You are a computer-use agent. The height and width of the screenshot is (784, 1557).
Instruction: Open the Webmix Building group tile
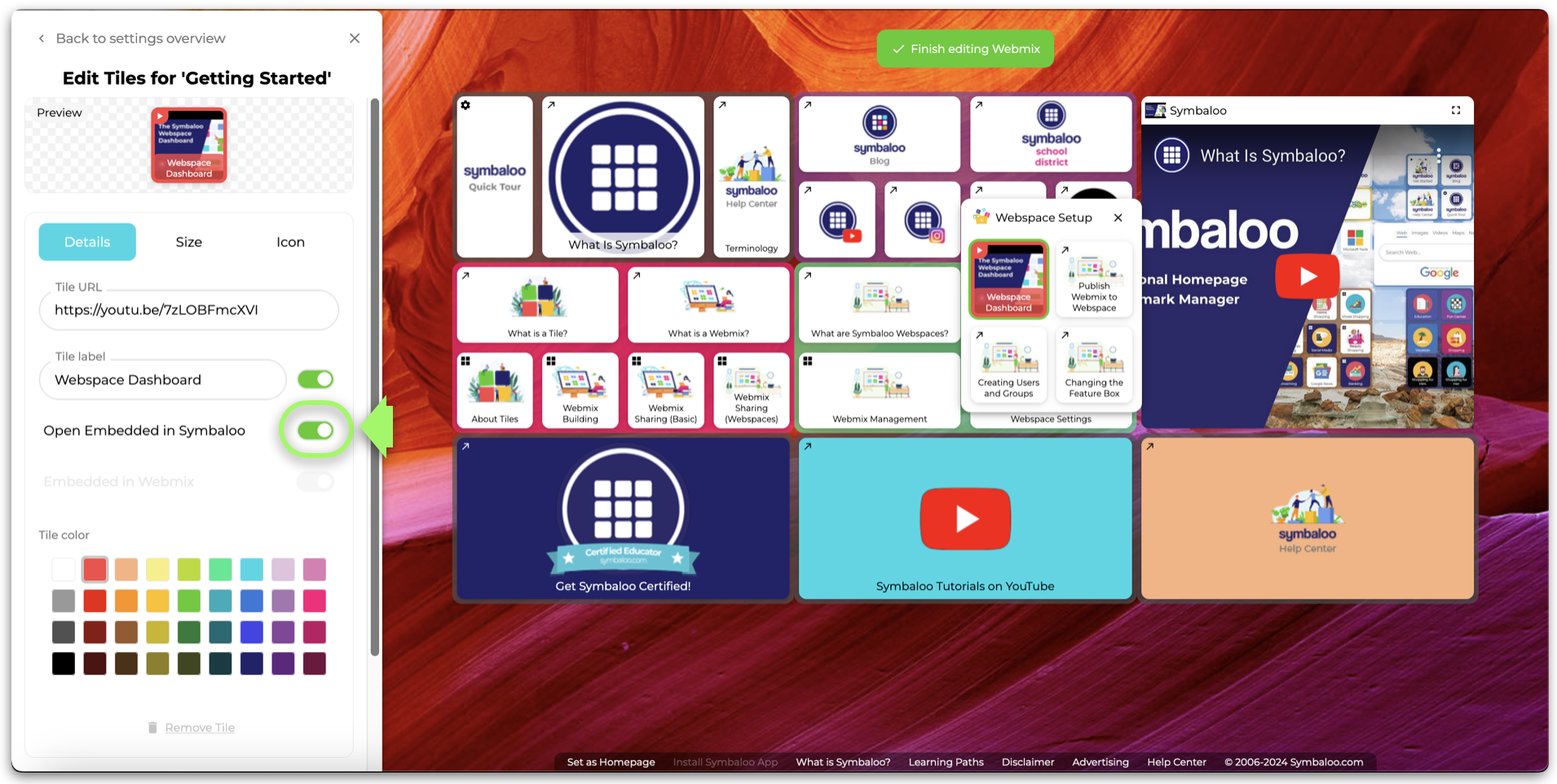click(580, 390)
